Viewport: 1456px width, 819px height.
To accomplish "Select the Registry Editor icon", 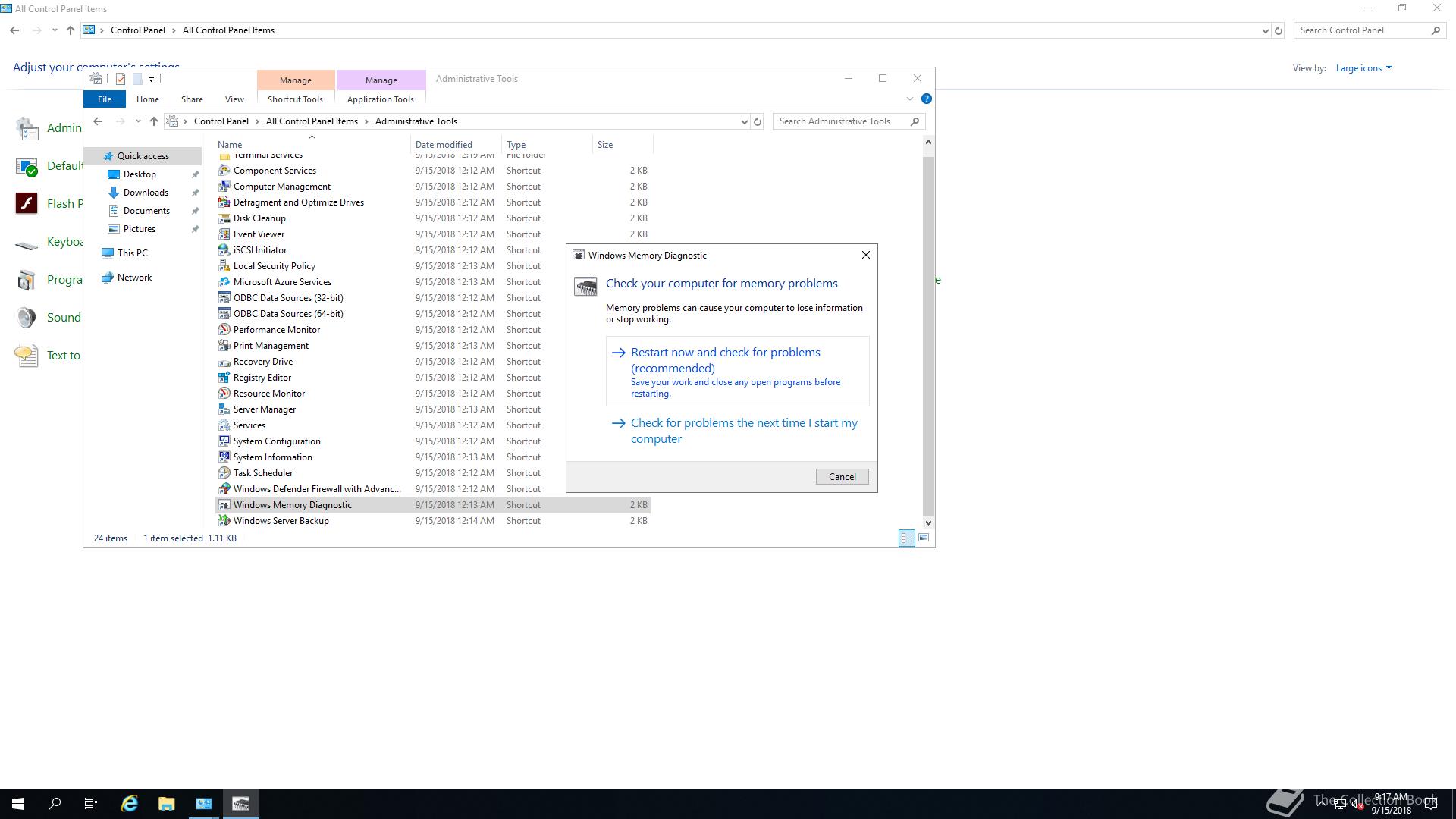I will [x=224, y=378].
